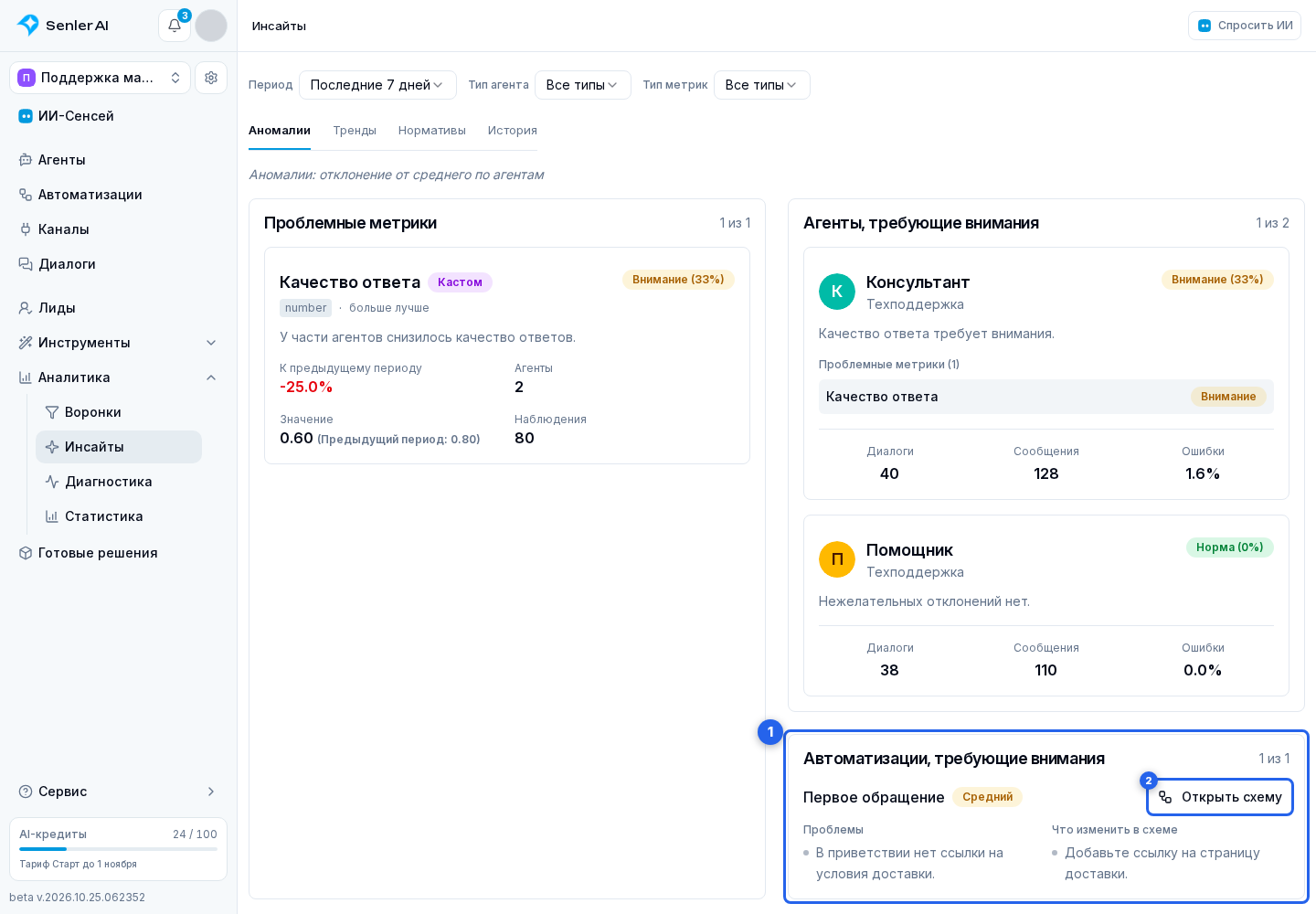
Task: Click the Каналы plug icon
Action: [x=26, y=229]
